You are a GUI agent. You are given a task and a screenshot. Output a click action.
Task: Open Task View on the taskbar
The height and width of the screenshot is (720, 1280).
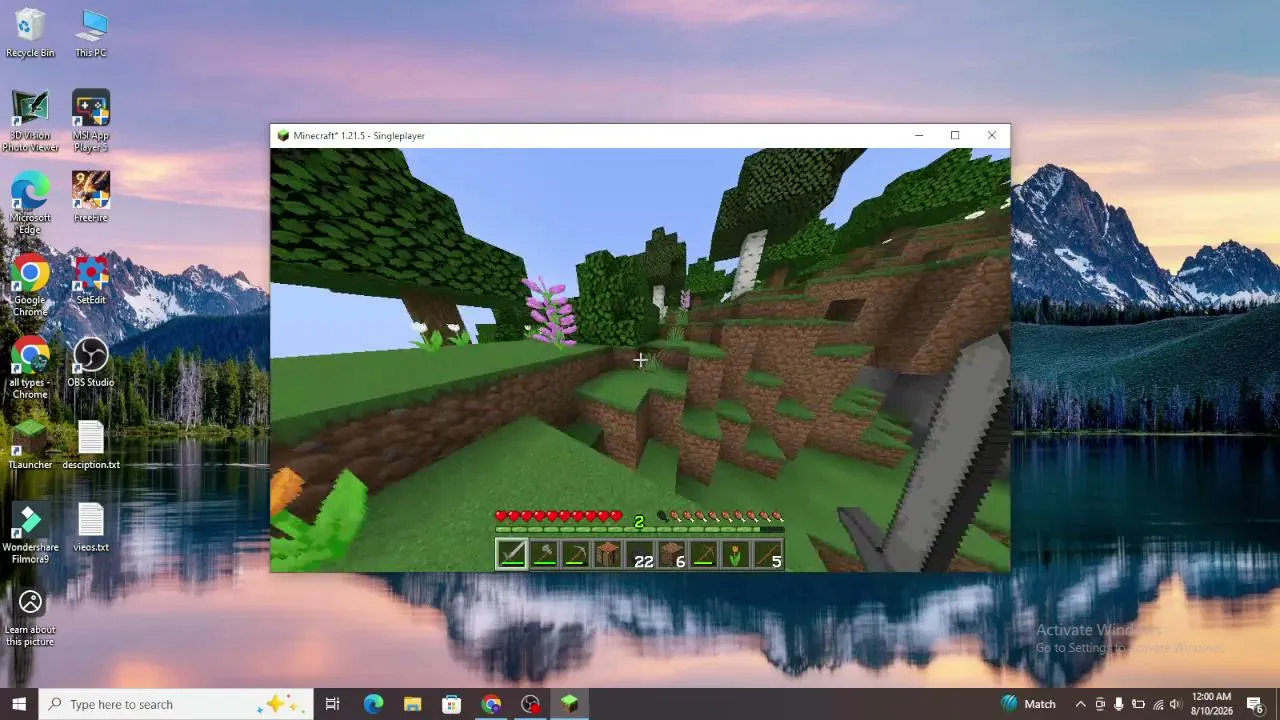click(333, 704)
